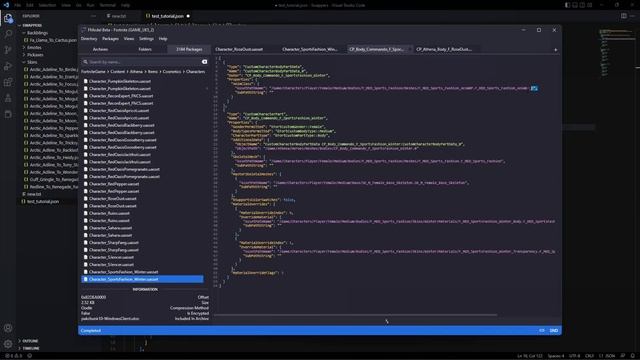This screenshot has width=640, height=360.
Task: Collapse the SWAPPERS root folder
Action: pyautogui.click(x=32, y=25)
